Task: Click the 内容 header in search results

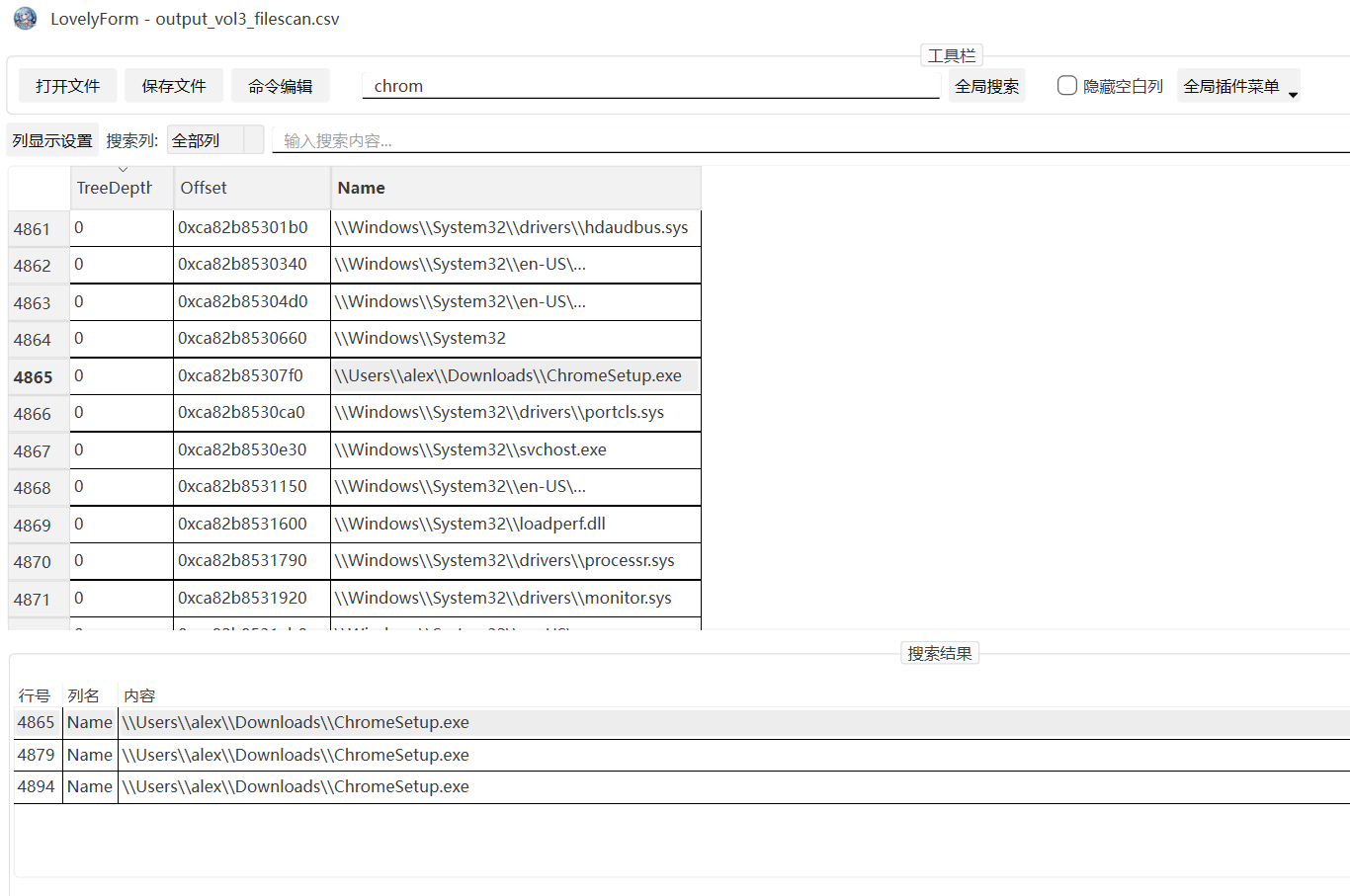Action: click(140, 695)
